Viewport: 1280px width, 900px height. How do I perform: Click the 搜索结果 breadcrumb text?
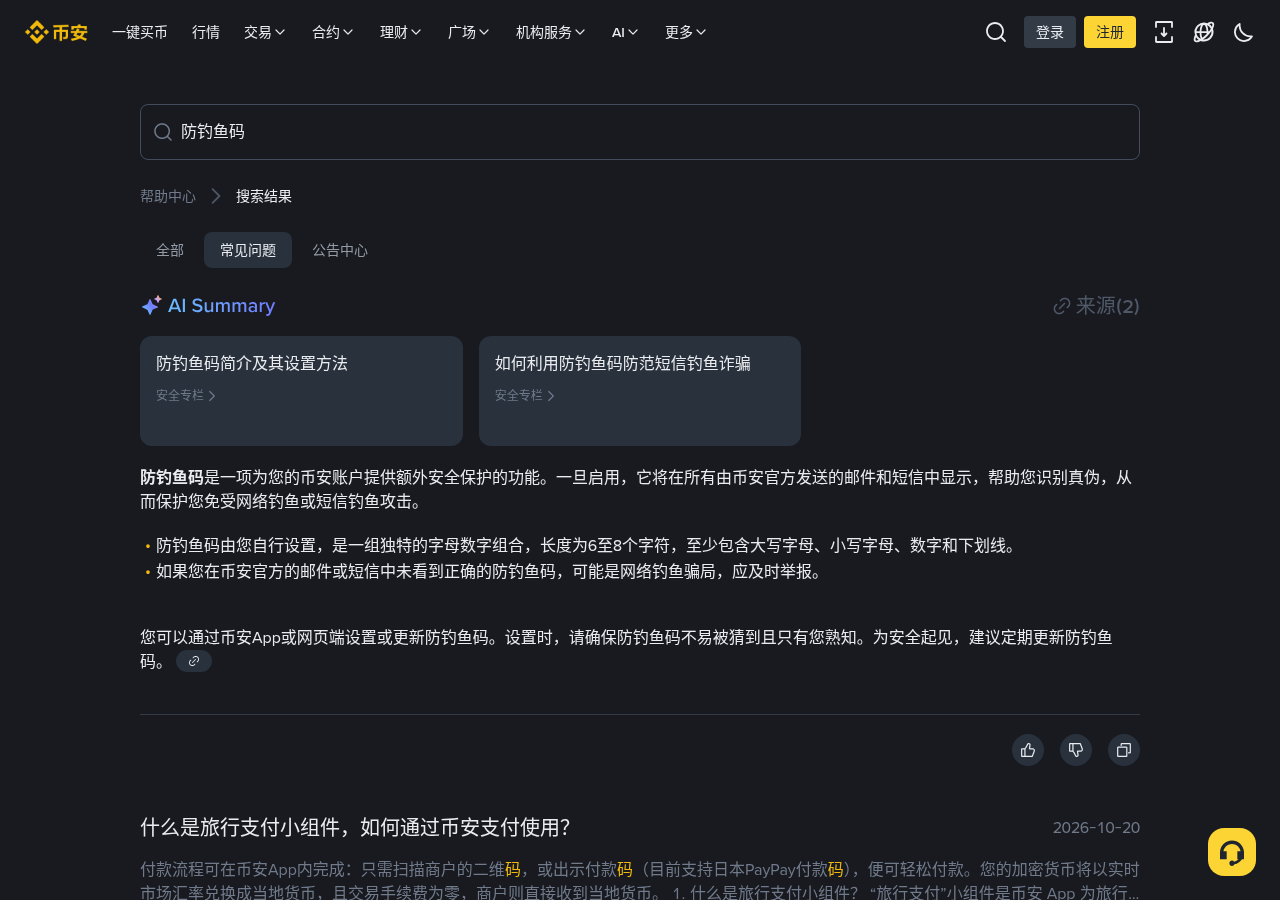point(264,196)
